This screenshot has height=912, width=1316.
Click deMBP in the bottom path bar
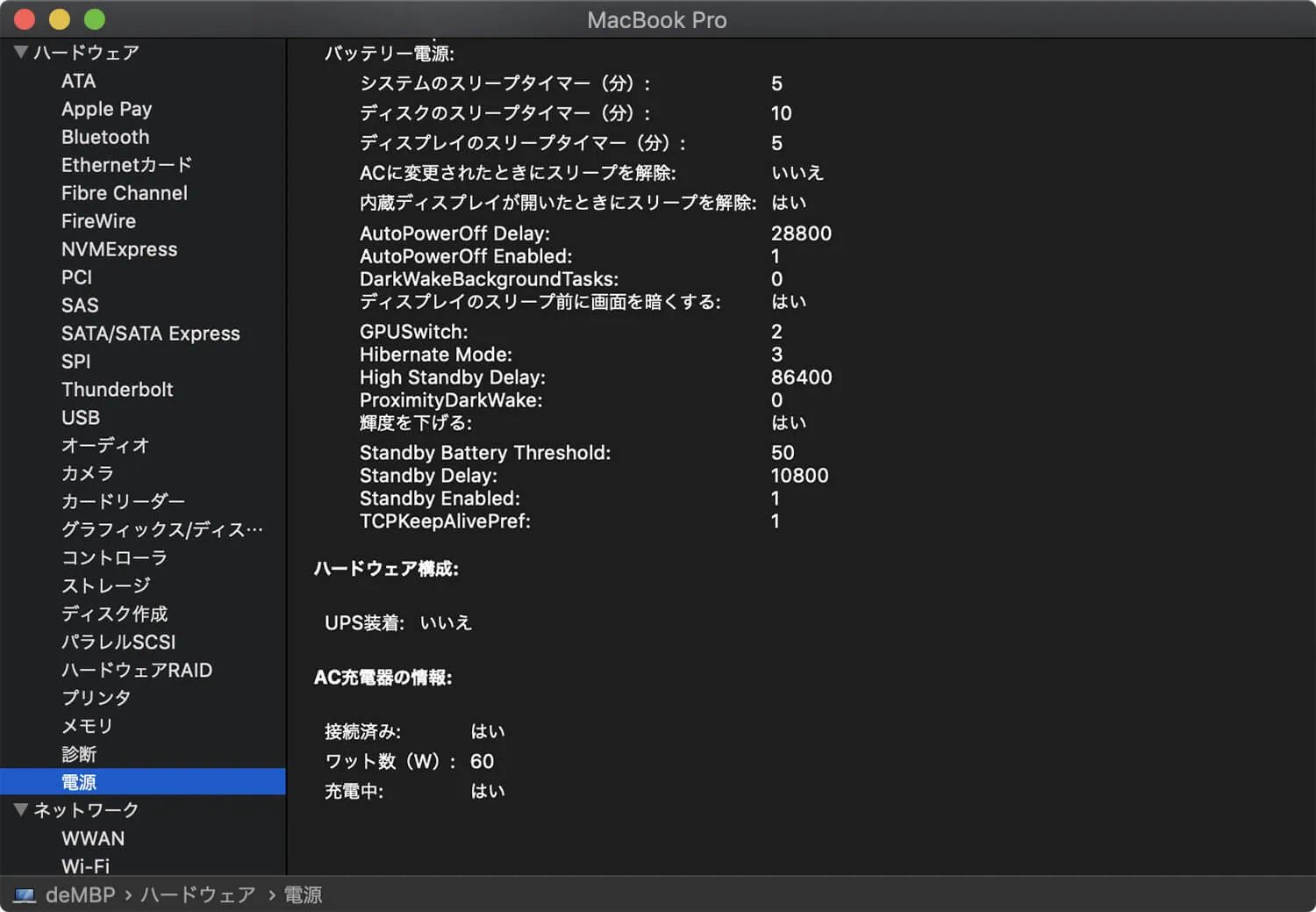coord(81,894)
